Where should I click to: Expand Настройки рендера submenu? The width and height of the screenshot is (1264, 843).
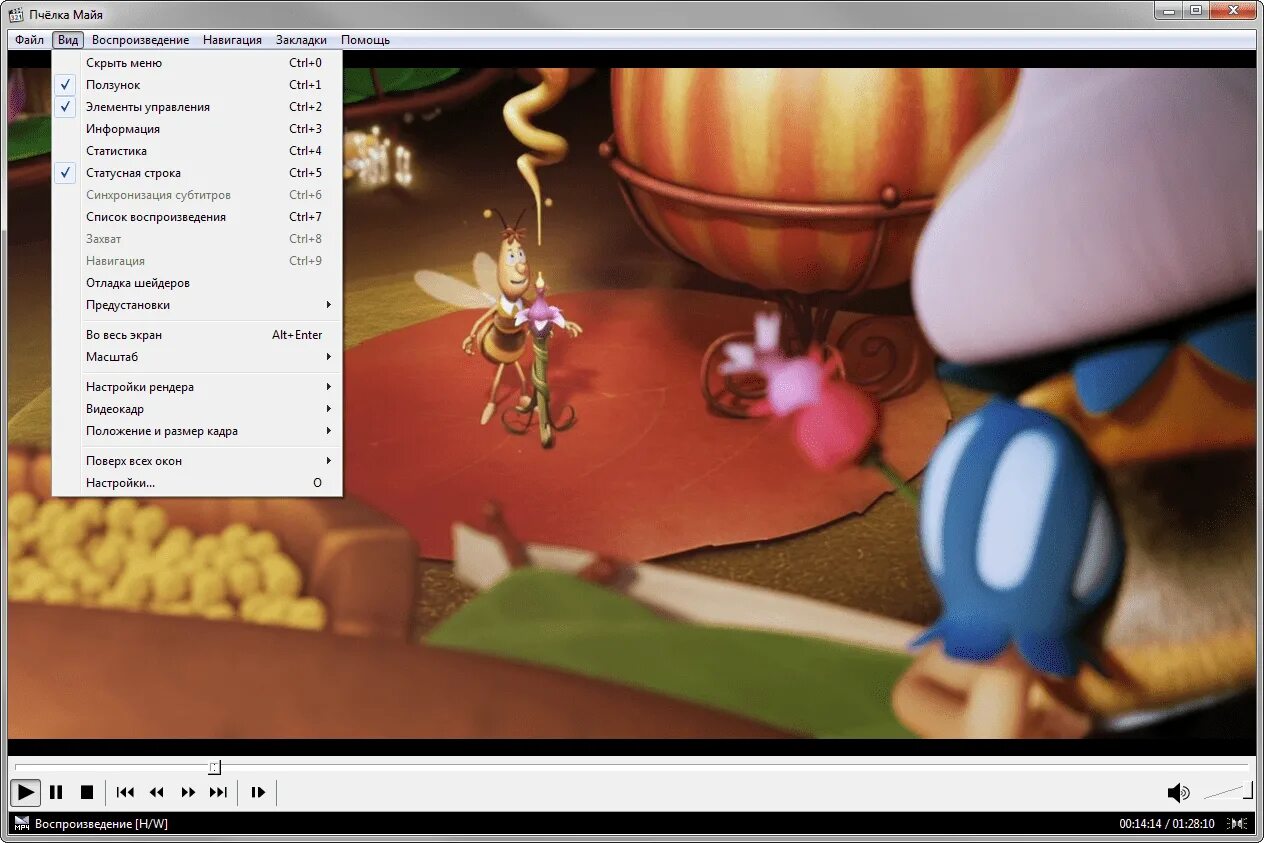pos(197,387)
